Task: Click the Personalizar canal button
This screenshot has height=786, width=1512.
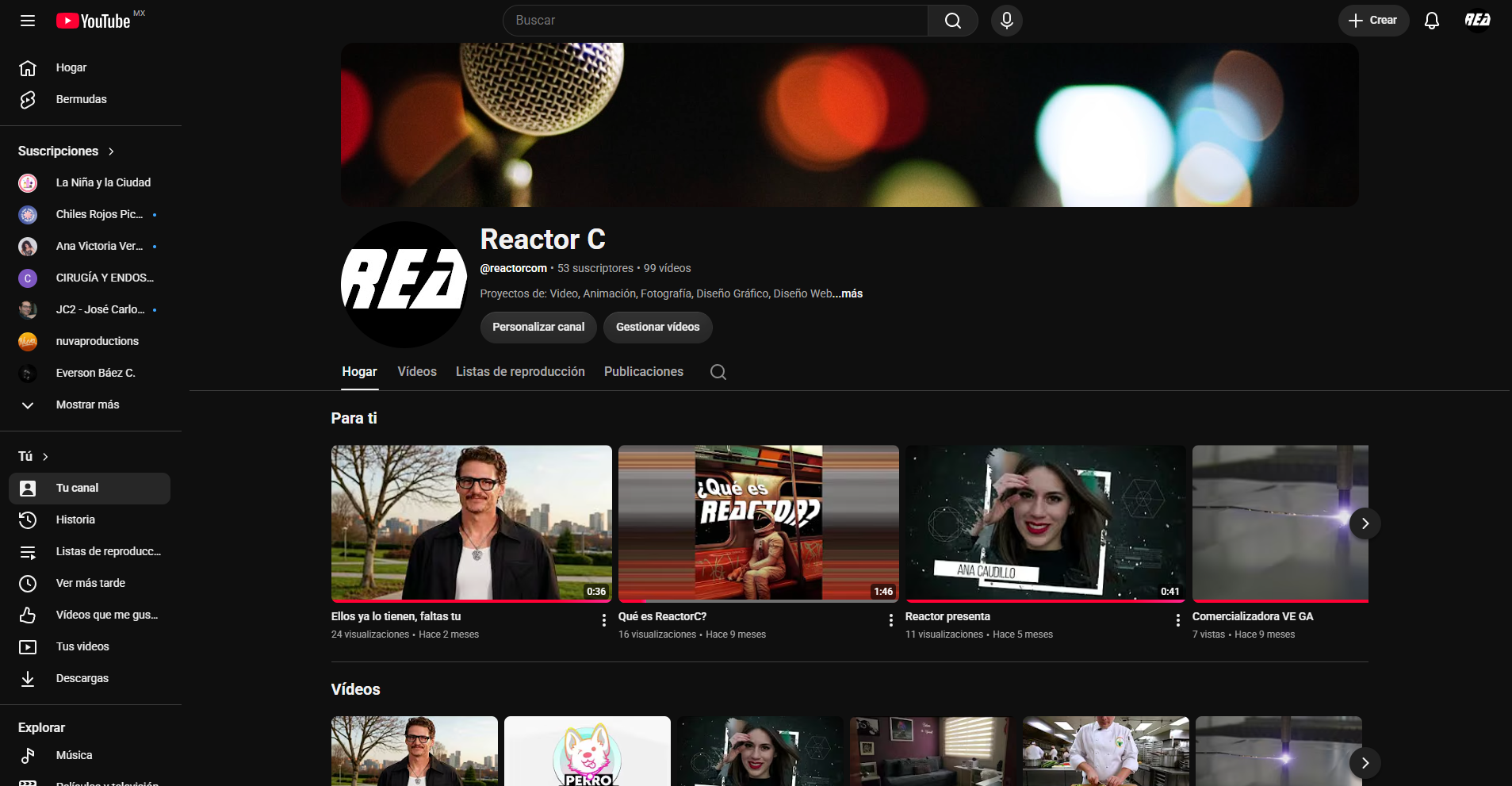Action: tap(538, 328)
